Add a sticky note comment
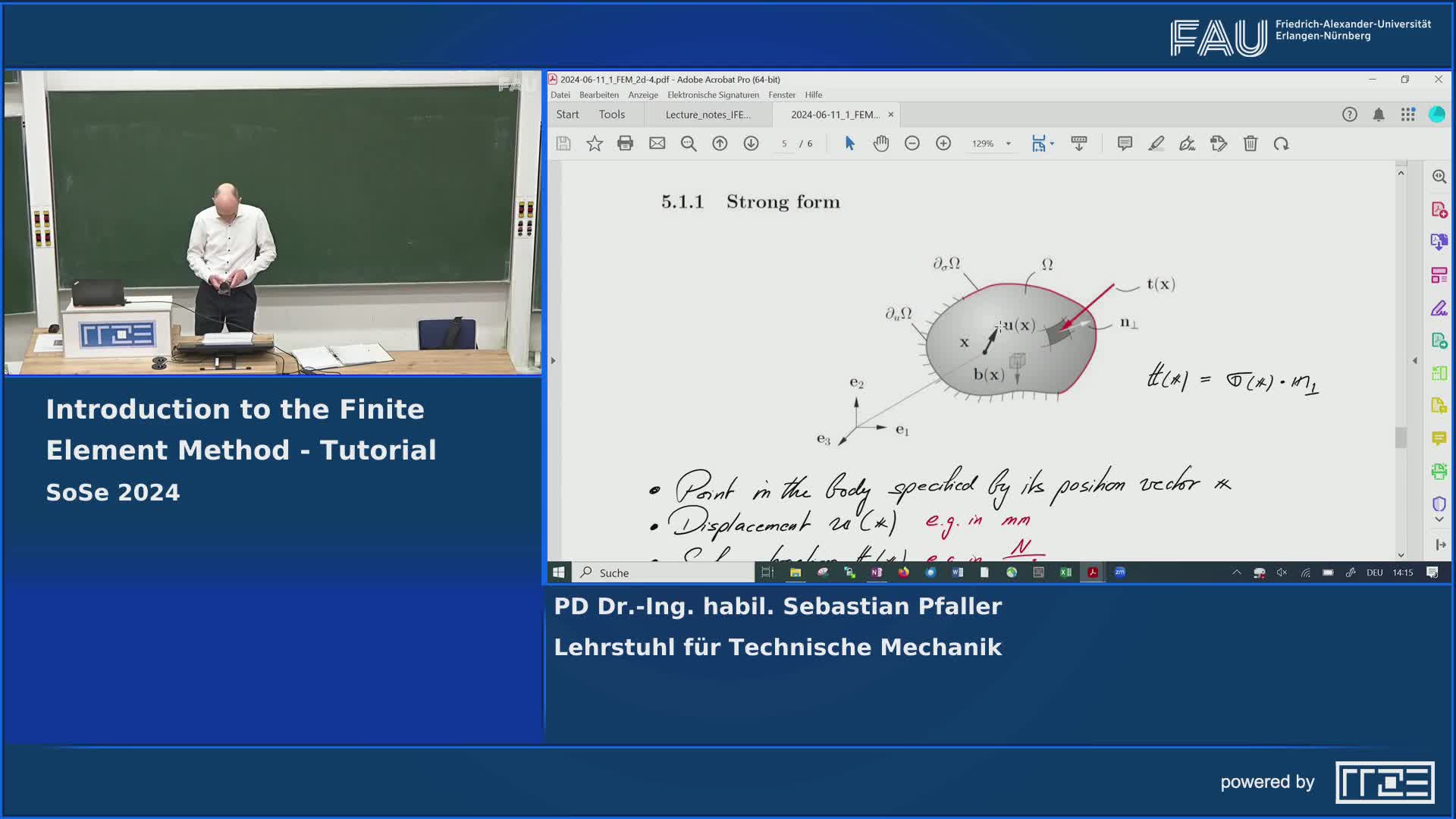 1125,143
